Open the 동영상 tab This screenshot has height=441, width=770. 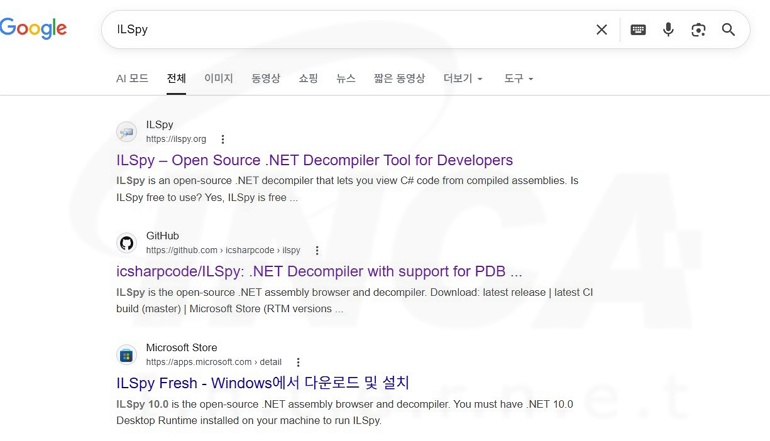click(x=266, y=78)
